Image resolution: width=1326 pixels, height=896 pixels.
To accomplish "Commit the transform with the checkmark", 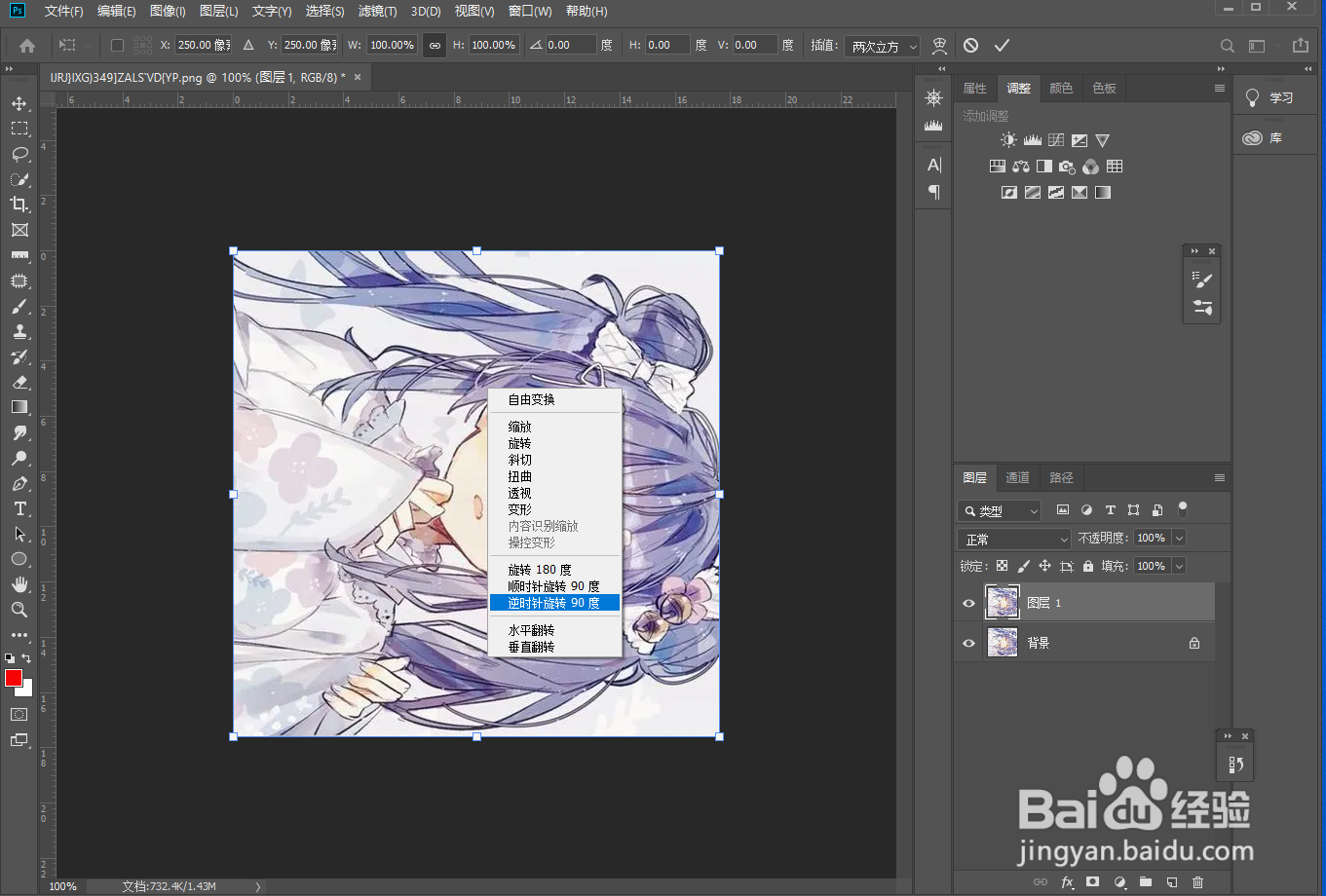I will pyautogui.click(x=1002, y=46).
